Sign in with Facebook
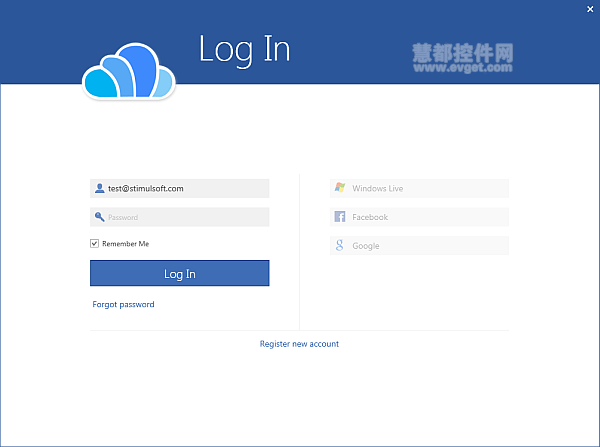Viewport: 600px width, 447px height. pyautogui.click(x=419, y=217)
